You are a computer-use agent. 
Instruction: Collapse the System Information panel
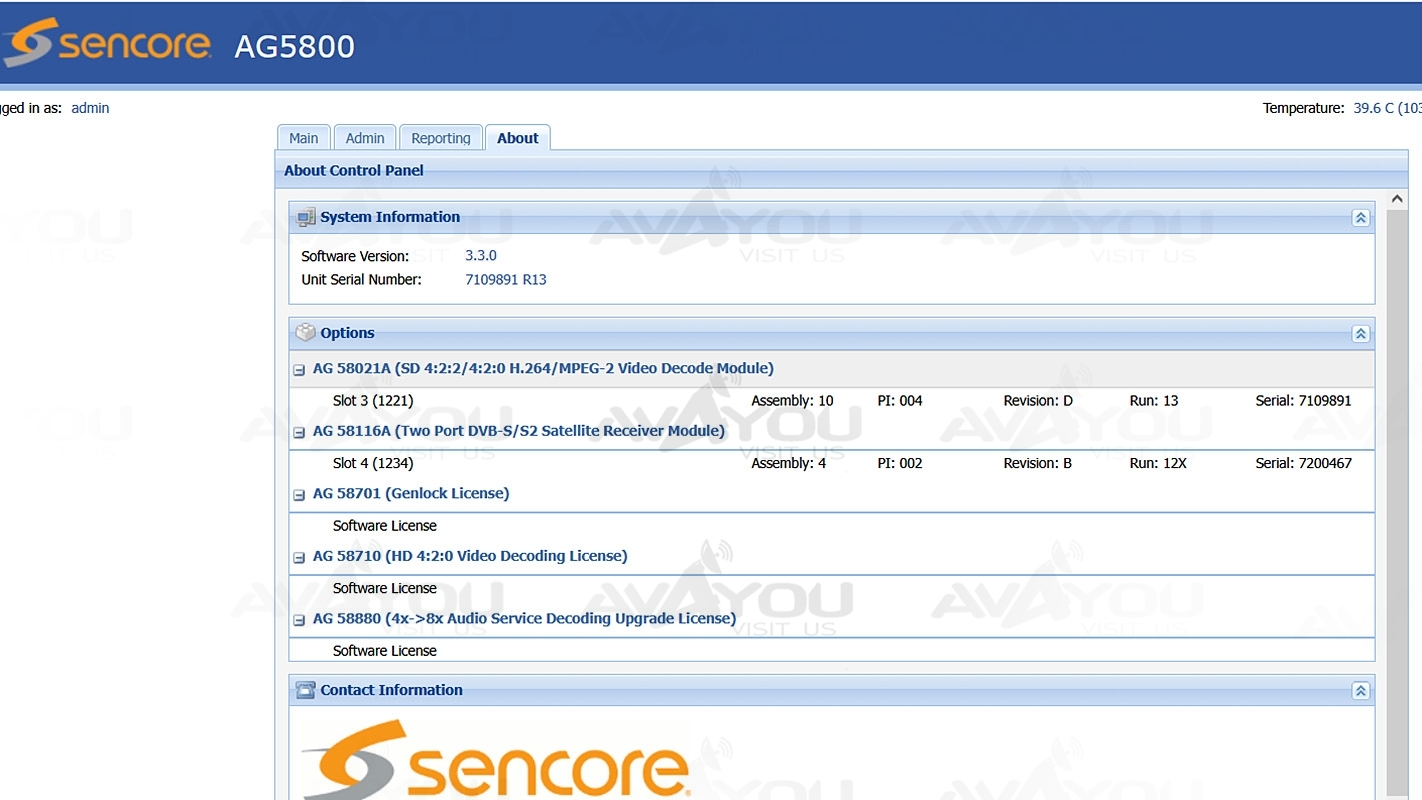[1360, 218]
